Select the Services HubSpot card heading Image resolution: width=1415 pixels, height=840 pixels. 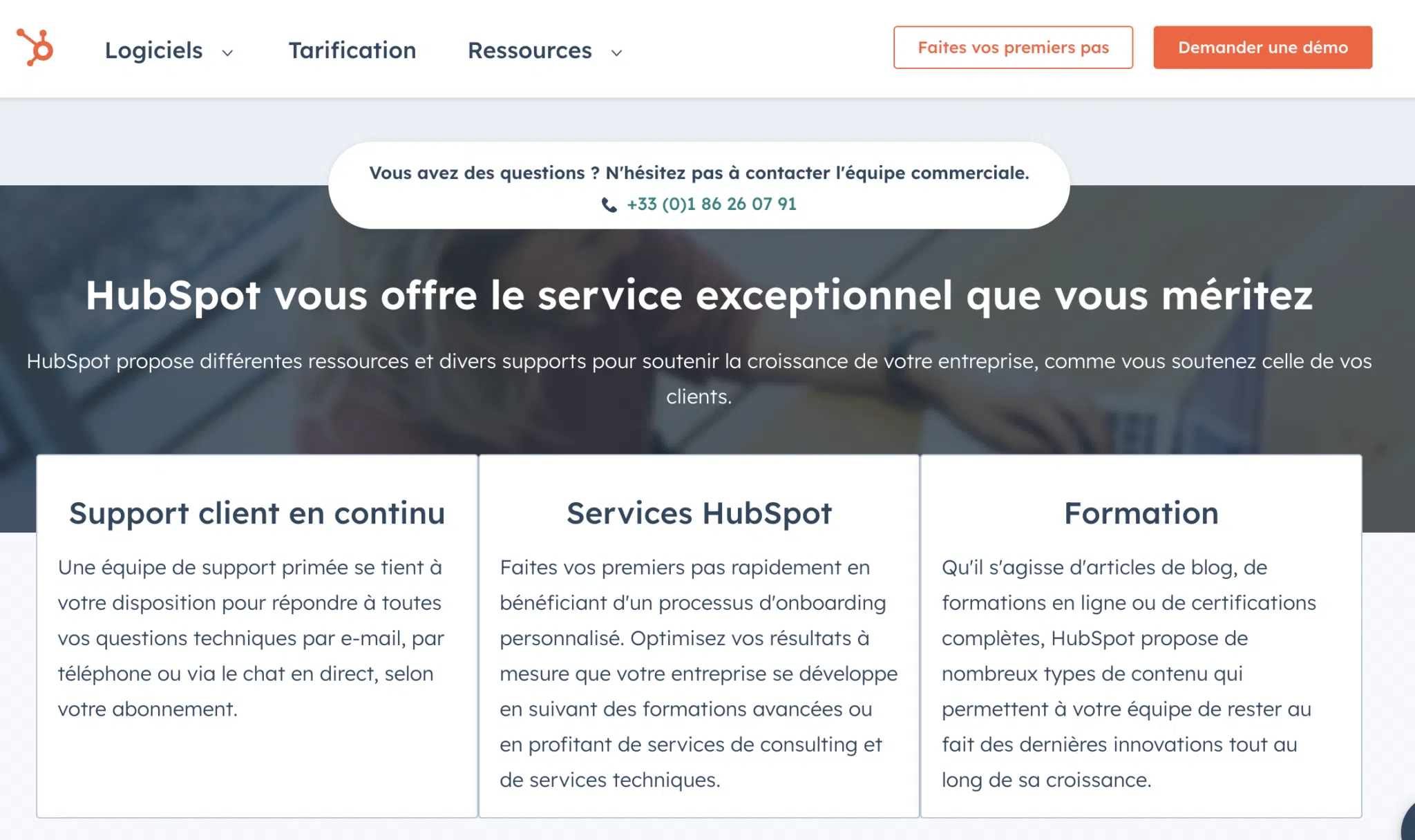pos(699,513)
